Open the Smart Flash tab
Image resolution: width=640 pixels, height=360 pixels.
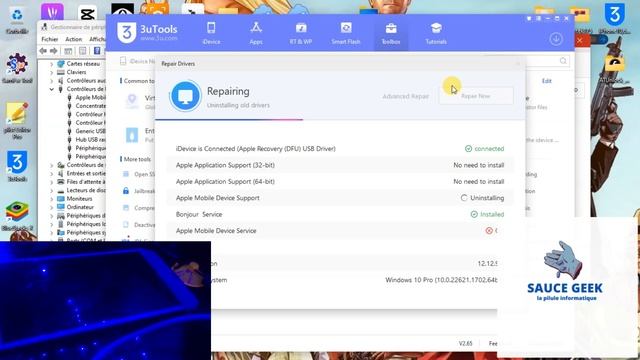pos(346,33)
